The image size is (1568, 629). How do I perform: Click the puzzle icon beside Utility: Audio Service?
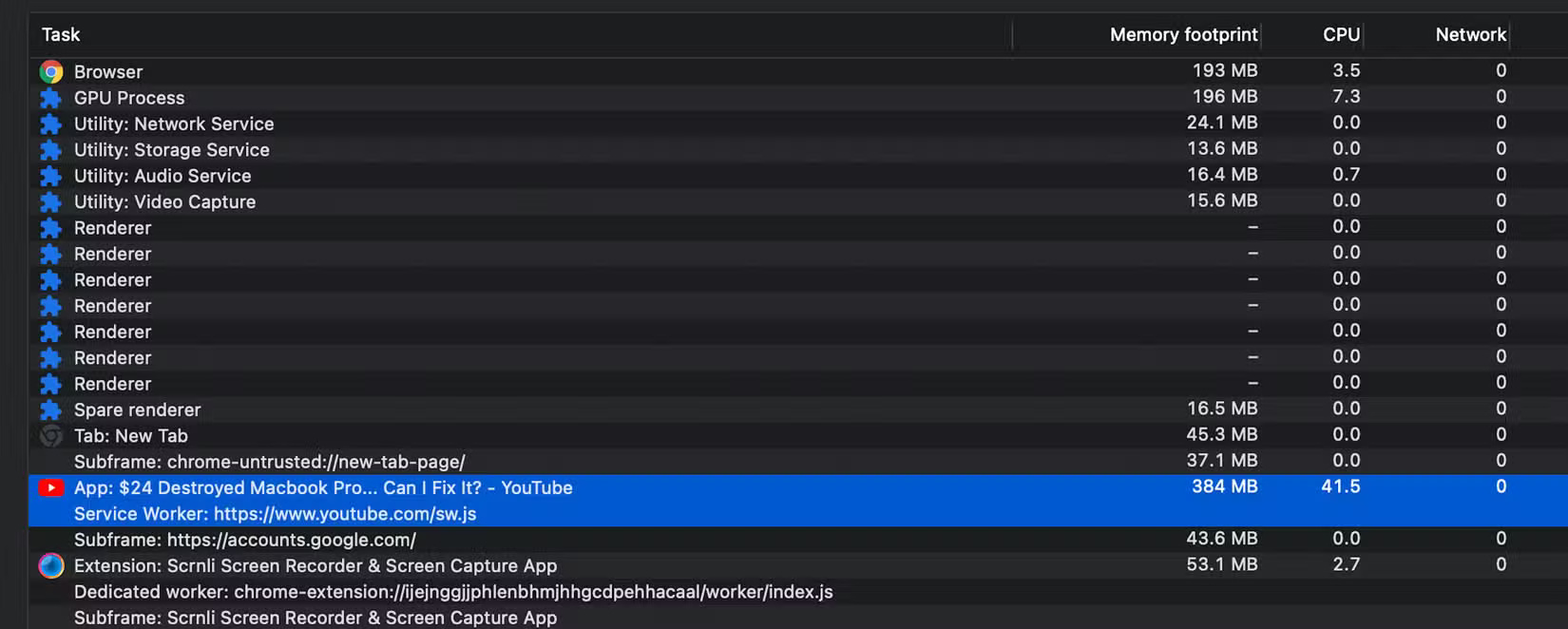coord(51,176)
